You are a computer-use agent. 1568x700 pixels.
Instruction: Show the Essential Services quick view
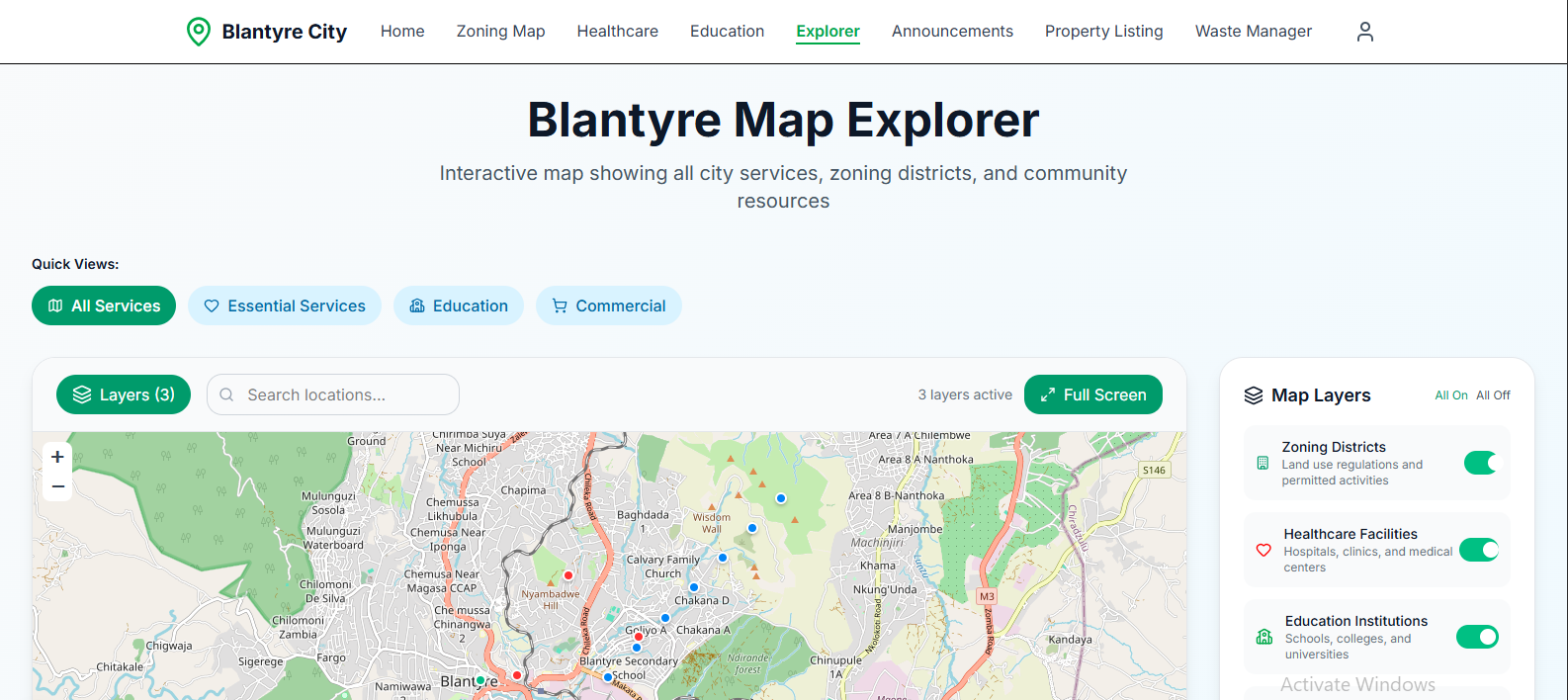[285, 306]
